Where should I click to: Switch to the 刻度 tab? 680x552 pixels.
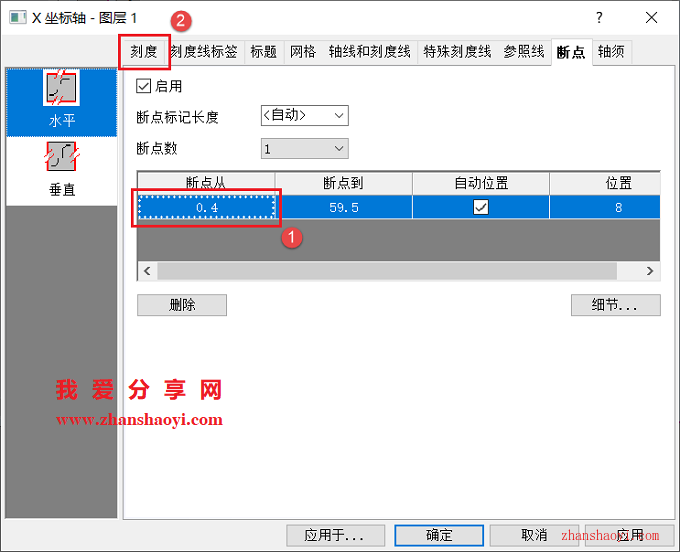144,52
